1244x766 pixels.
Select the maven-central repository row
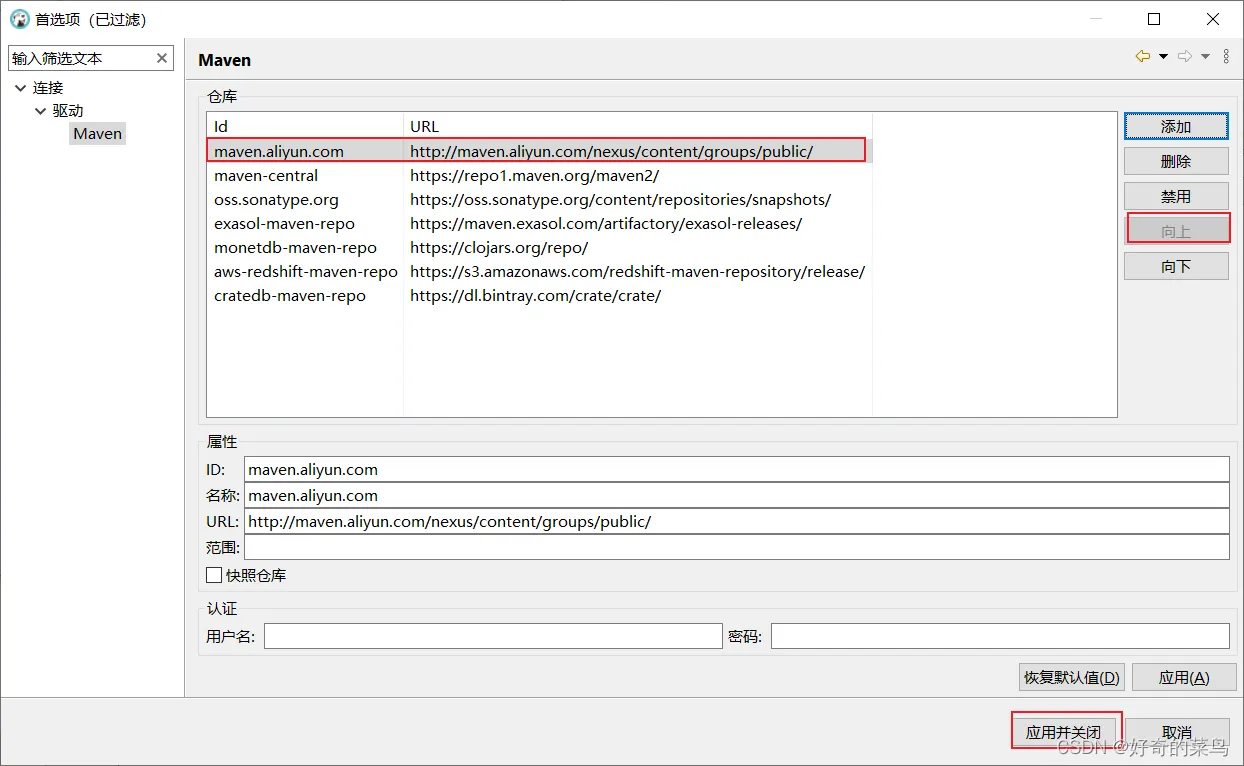click(x=539, y=175)
